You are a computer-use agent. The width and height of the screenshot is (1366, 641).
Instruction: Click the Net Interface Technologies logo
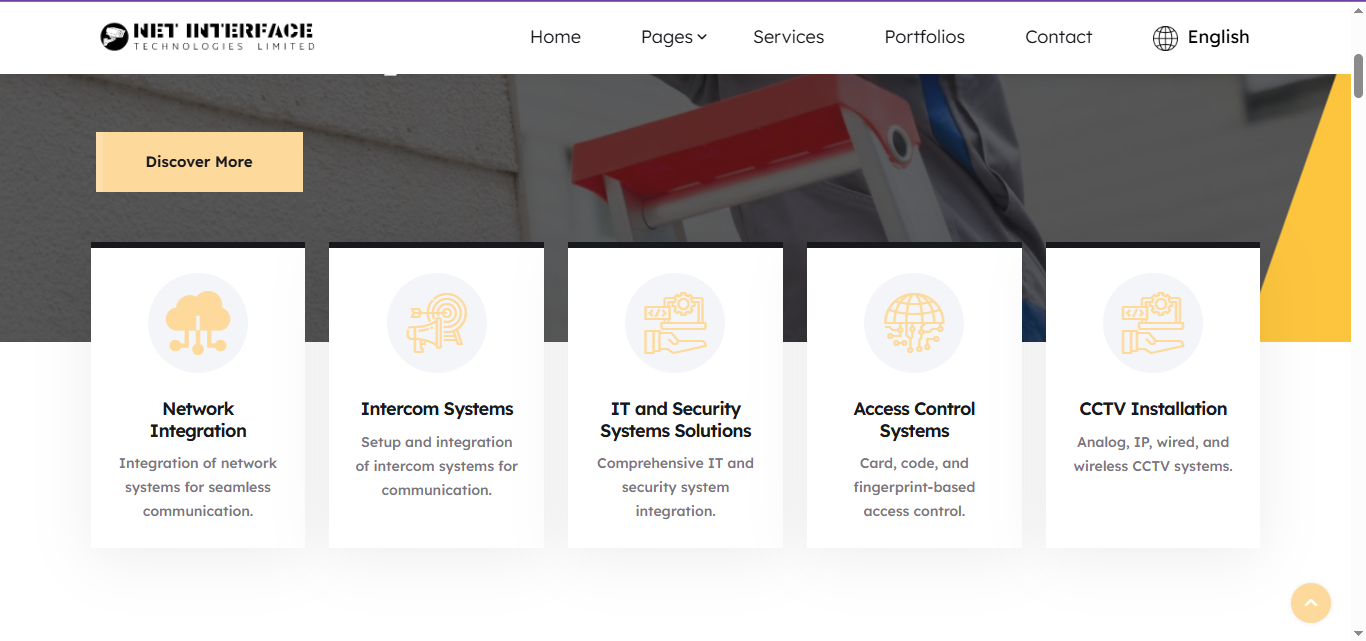click(208, 37)
